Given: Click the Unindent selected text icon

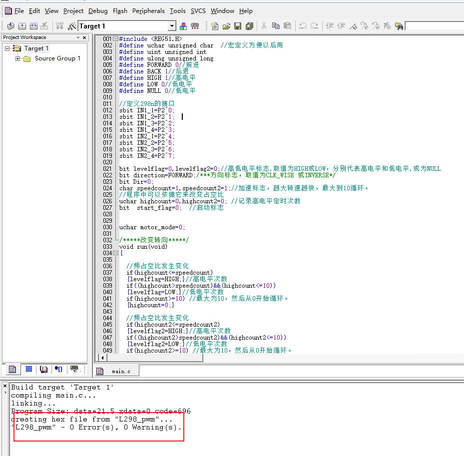Looking at the screenshot, I should (x=341, y=26).
